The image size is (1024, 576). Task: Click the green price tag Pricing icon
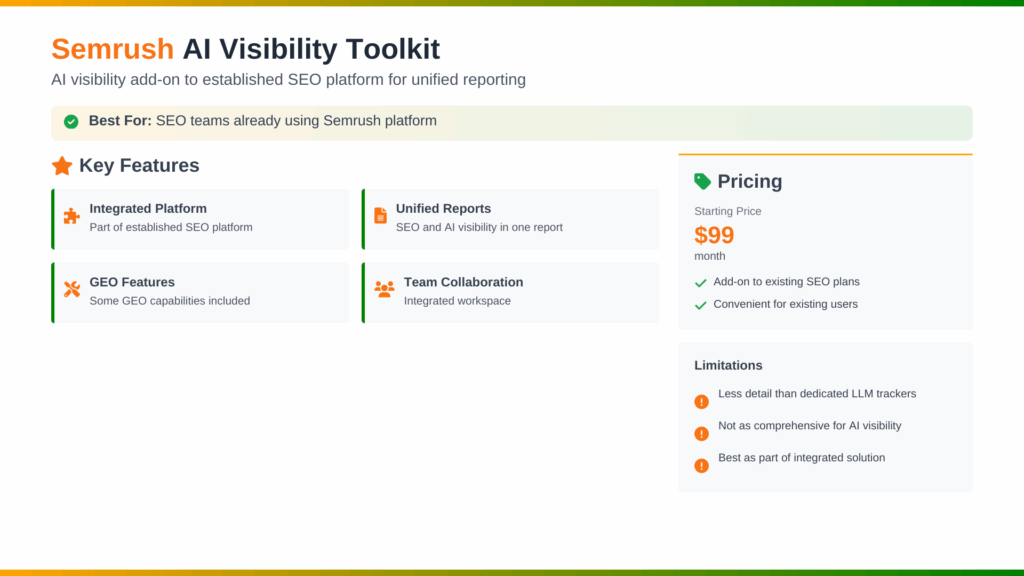[703, 181]
